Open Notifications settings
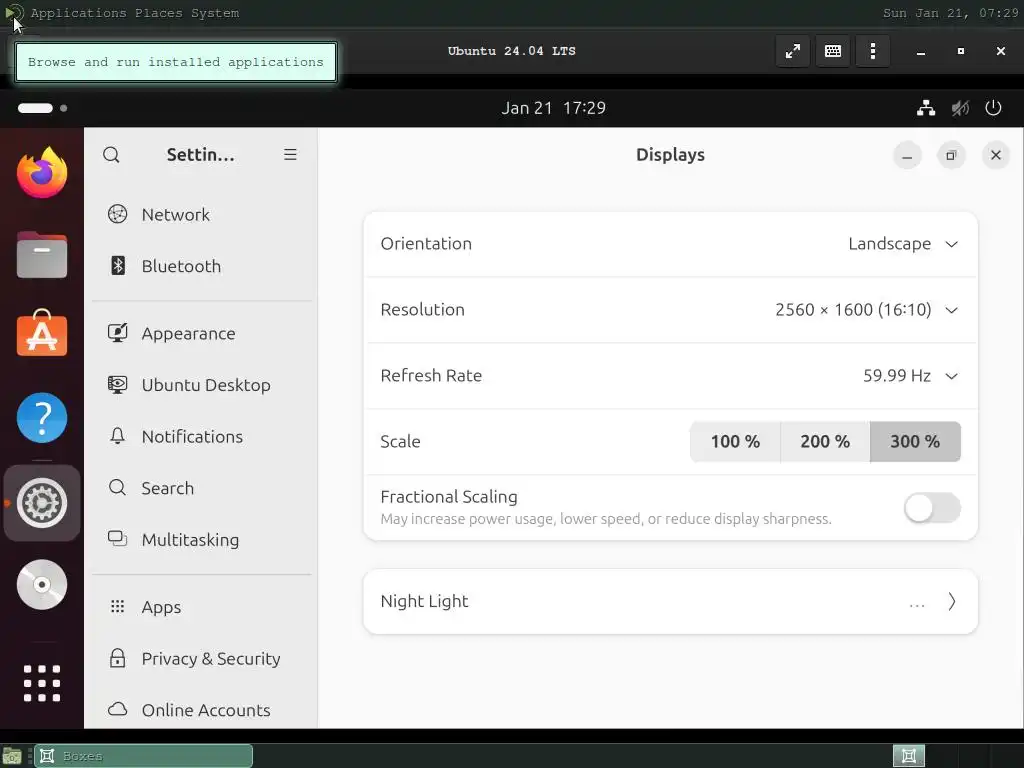Viewport: 1024px width, 768px height. (201, 436)
